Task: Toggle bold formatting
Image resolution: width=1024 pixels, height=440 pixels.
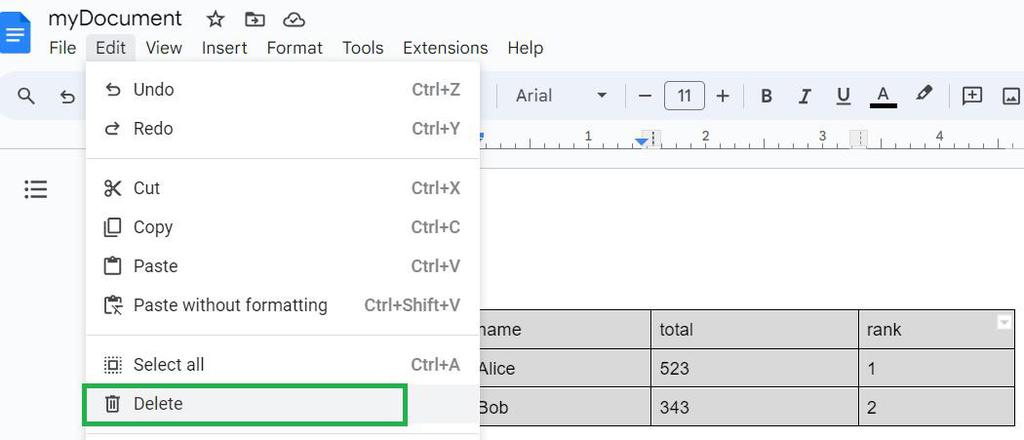Action: pos(767,96)
